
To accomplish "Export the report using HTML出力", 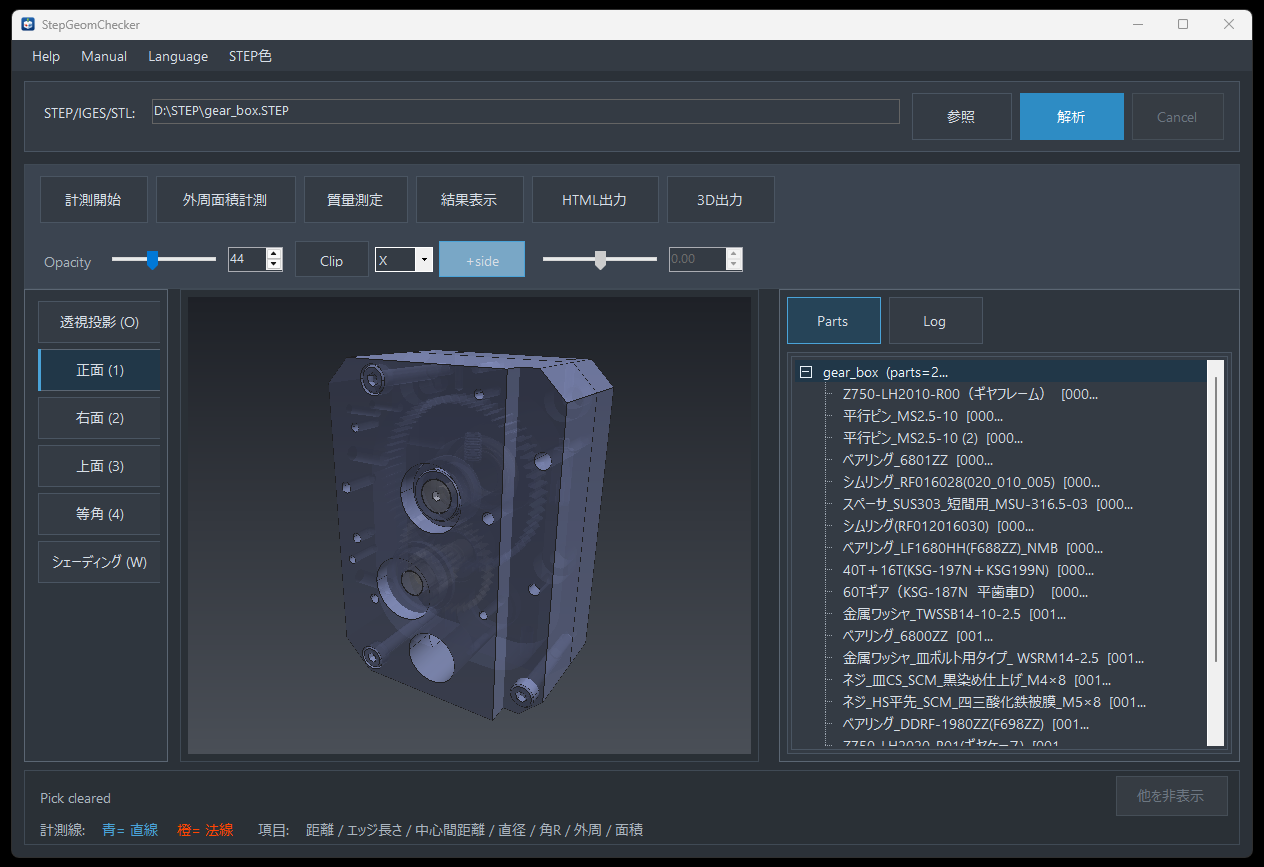I will tap(595, 199).
